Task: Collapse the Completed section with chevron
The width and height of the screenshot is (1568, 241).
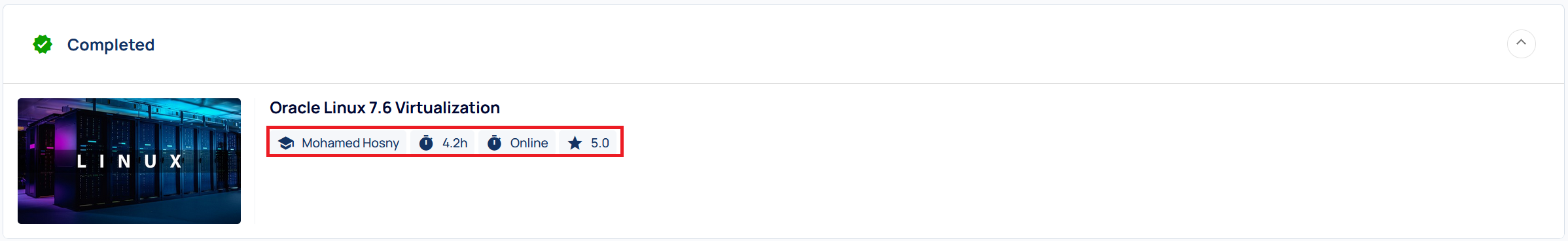Action: tap(1521, 44)
